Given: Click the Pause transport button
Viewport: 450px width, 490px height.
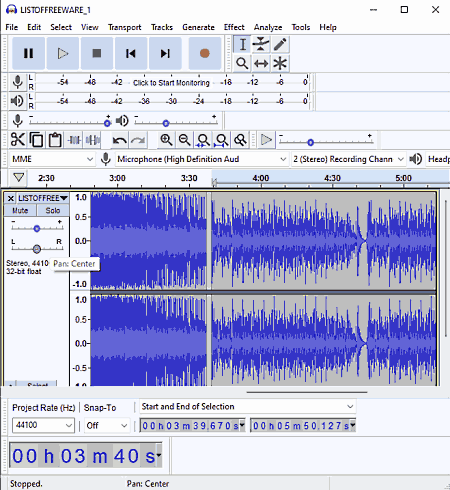Looking at the screenshot, I should pos(28,53).
